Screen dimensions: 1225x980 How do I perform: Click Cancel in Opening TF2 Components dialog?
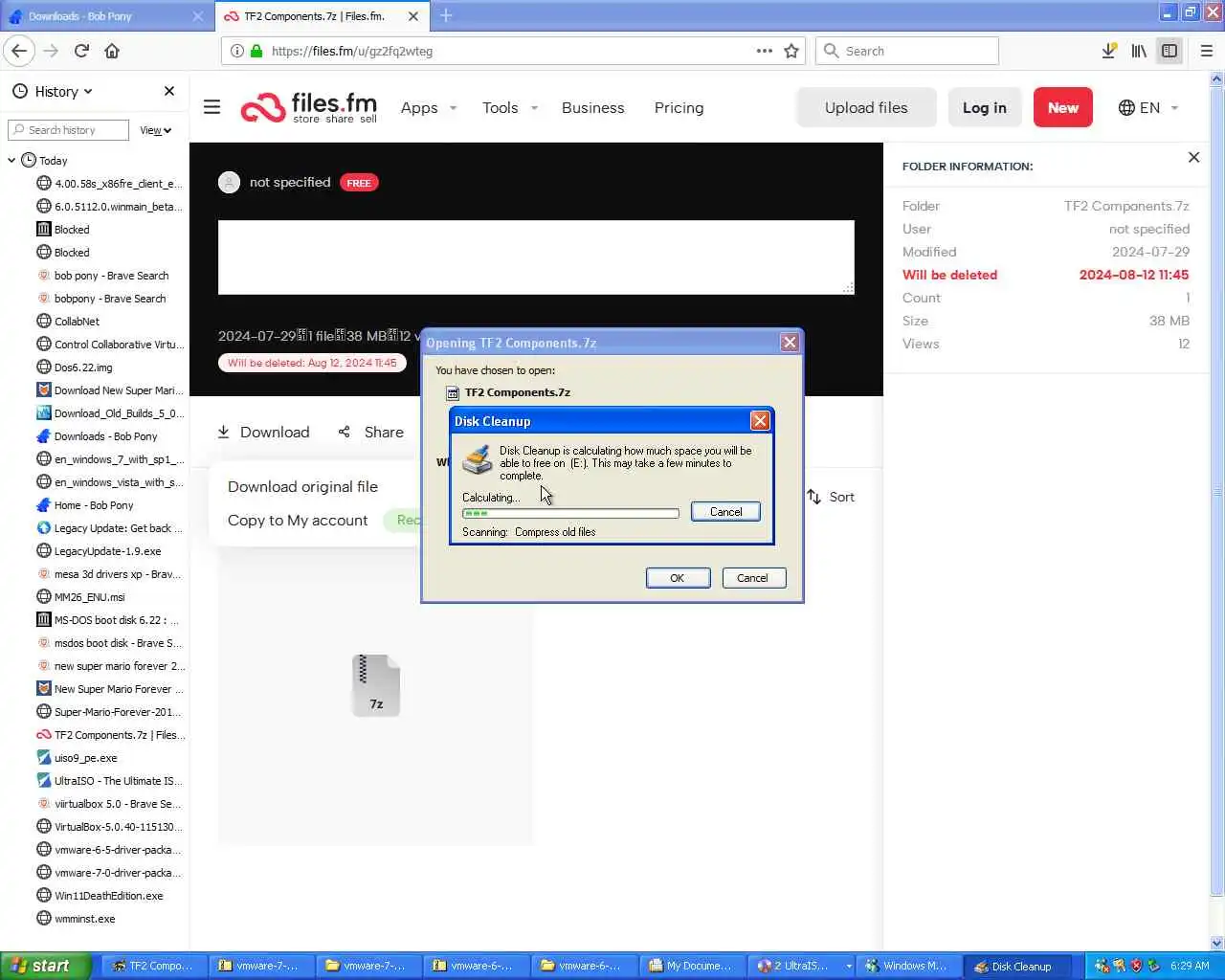[752, 578]
